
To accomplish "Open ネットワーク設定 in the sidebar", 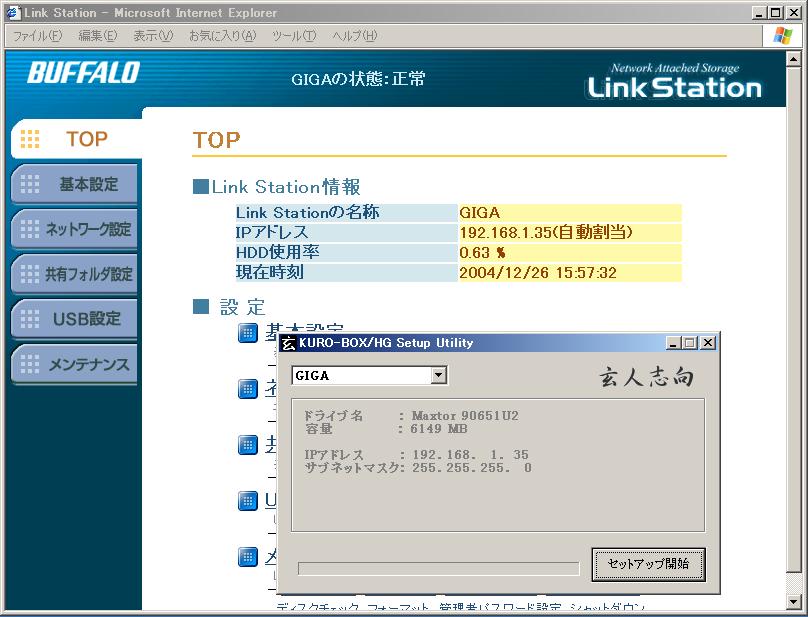I will pyautogui.click(x=74, y=229).
